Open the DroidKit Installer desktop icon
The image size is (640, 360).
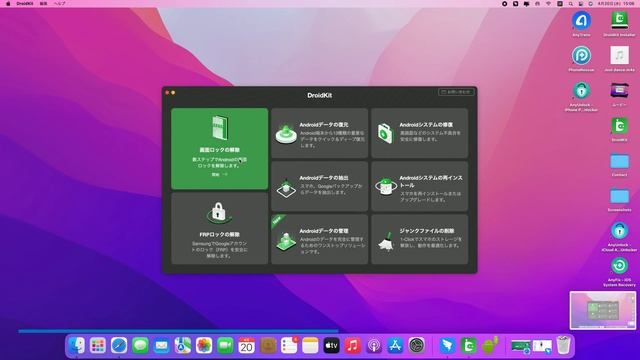[x=619, y=24]
